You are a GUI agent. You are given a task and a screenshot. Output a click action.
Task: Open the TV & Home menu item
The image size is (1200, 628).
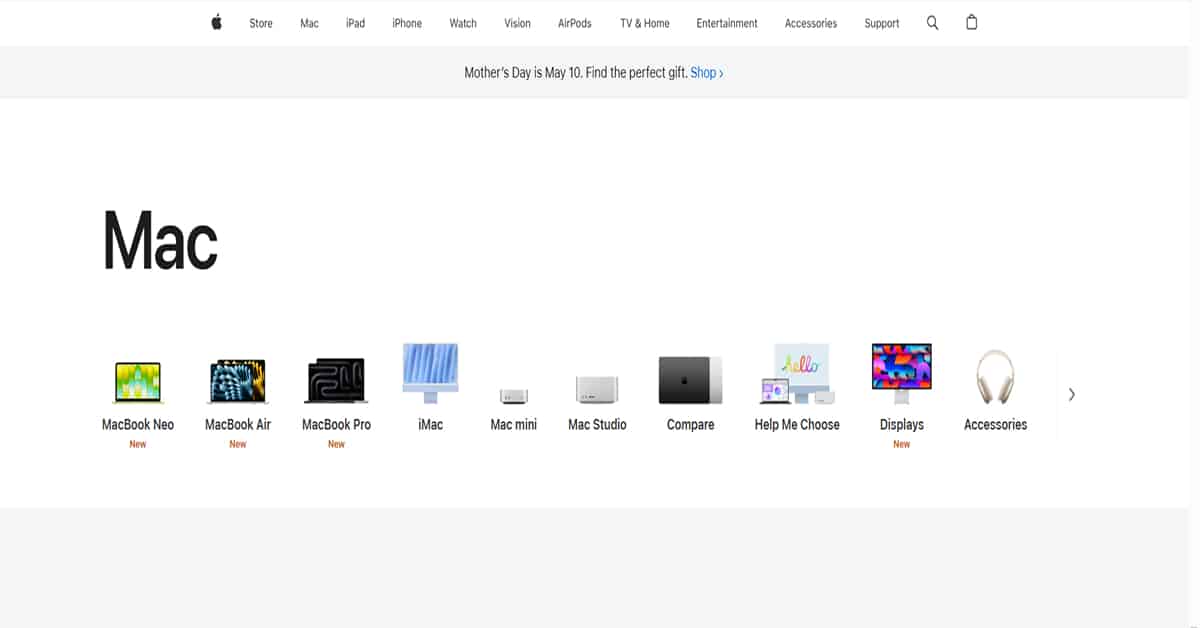[x=645, y=23]
